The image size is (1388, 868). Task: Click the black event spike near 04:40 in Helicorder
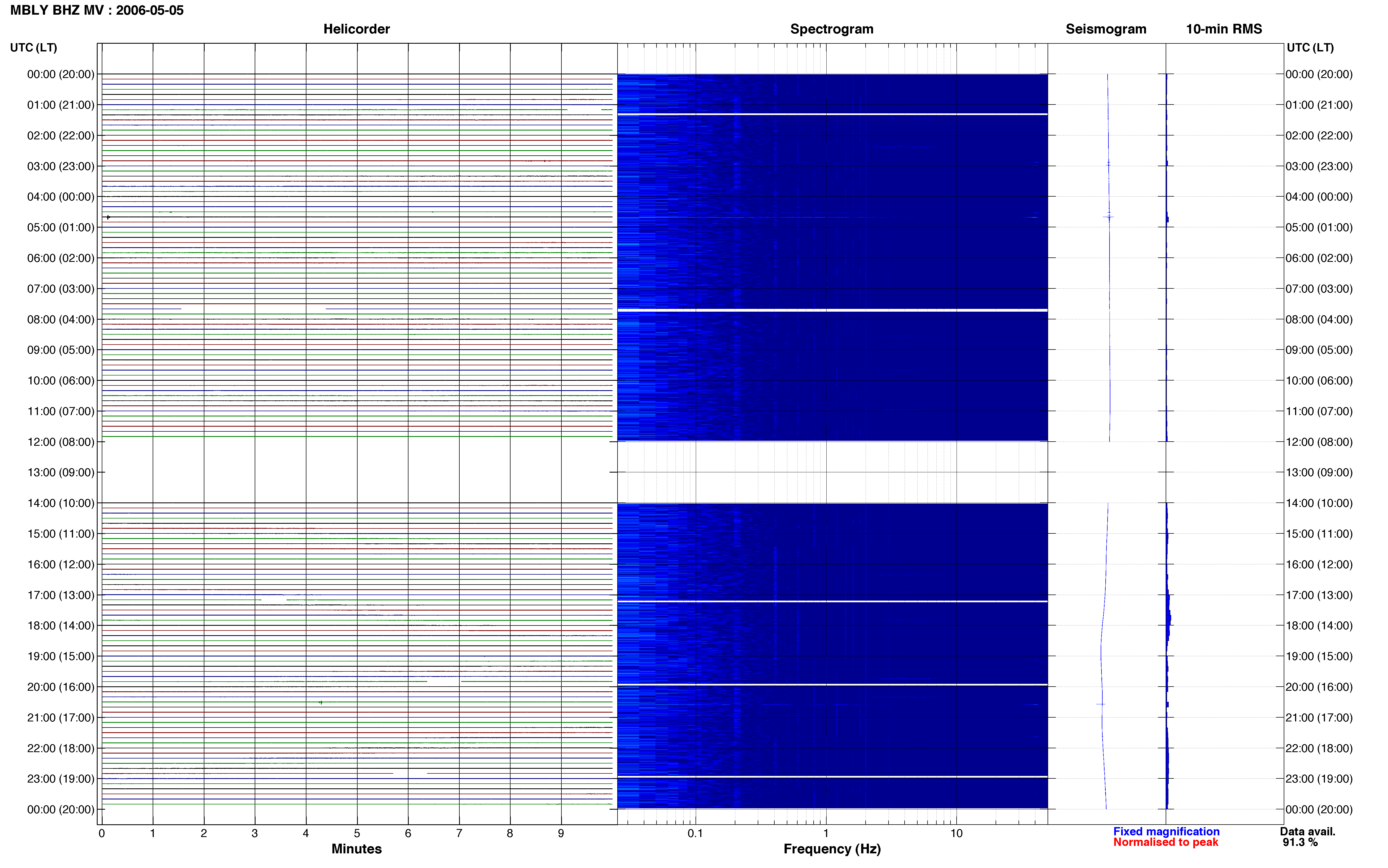point(108,217)
